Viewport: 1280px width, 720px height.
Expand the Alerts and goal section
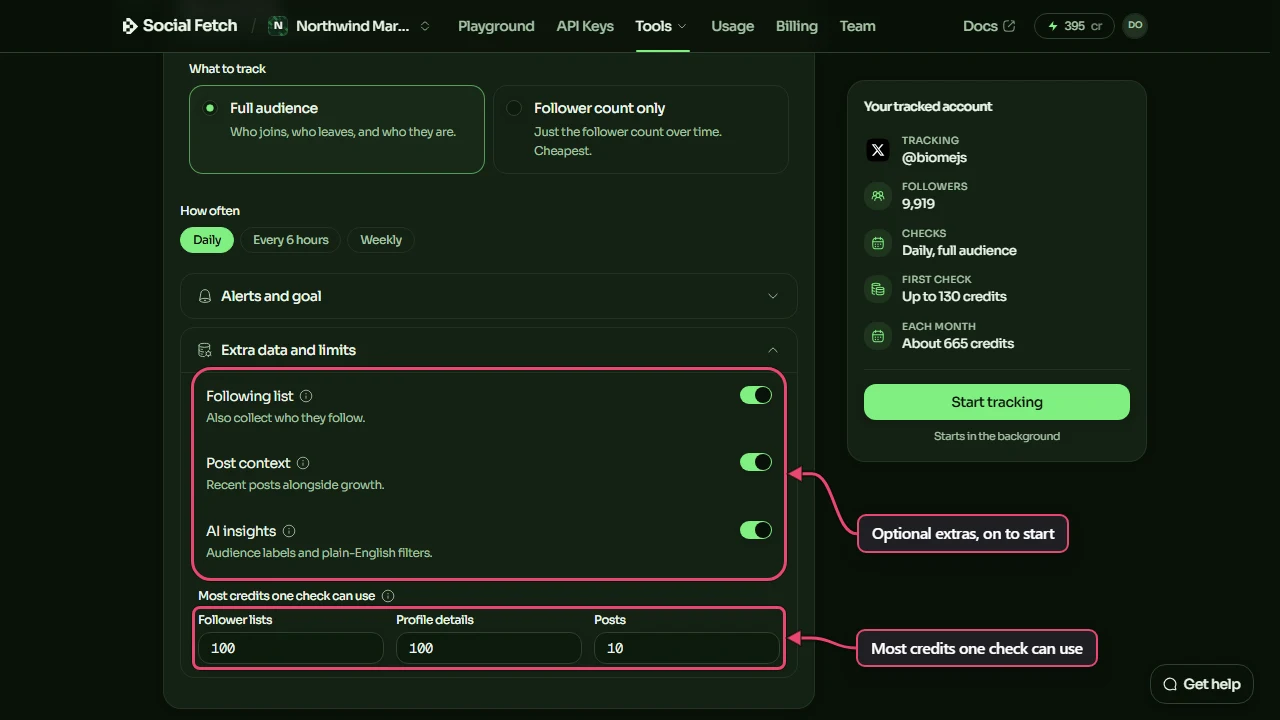[x=489, y=296]
